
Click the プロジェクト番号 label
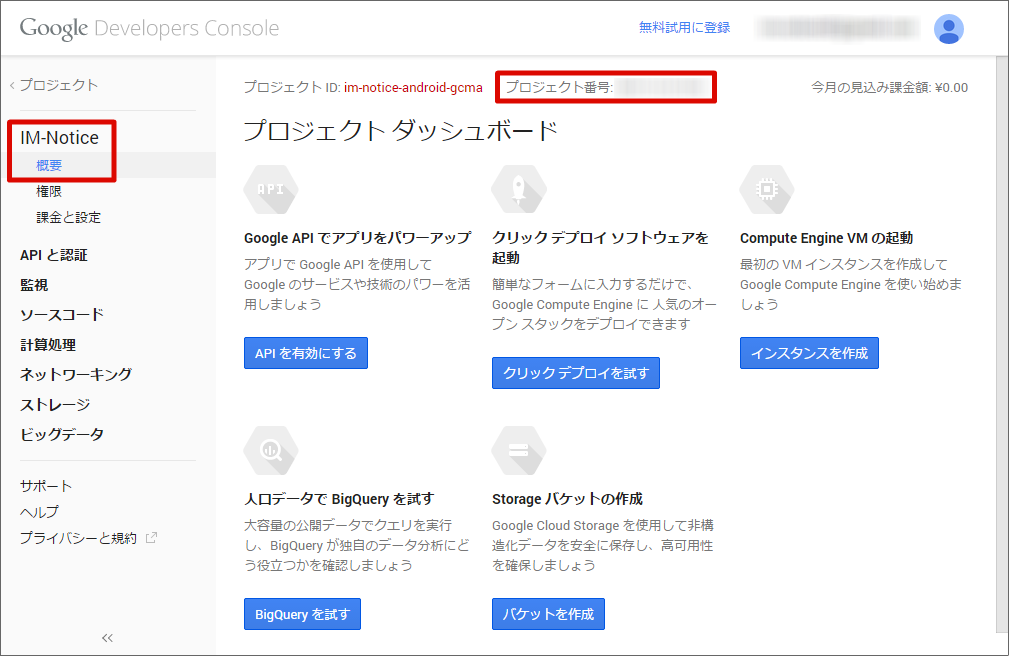tap(559, 87)
